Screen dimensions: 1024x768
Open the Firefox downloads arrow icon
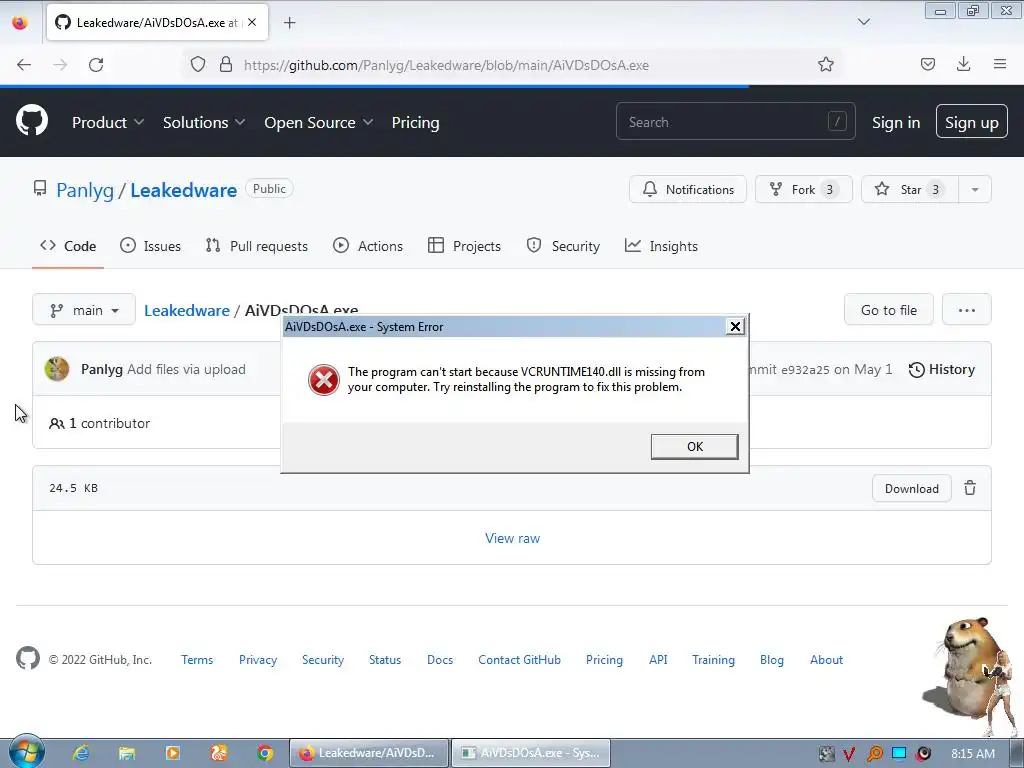click(x=963, y=64)
